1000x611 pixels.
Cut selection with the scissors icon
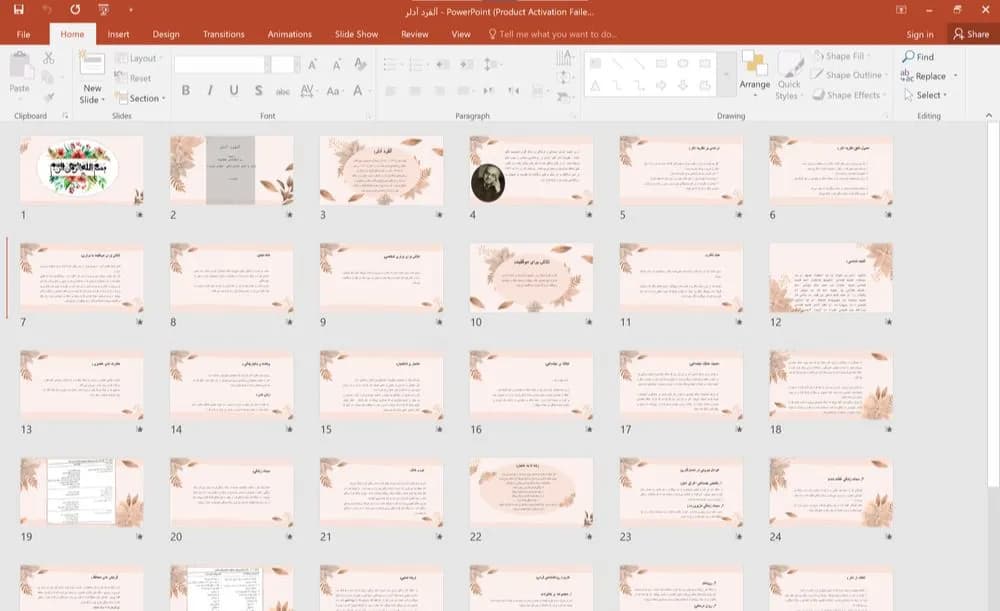pyautogui.click(x=48, y=58)
